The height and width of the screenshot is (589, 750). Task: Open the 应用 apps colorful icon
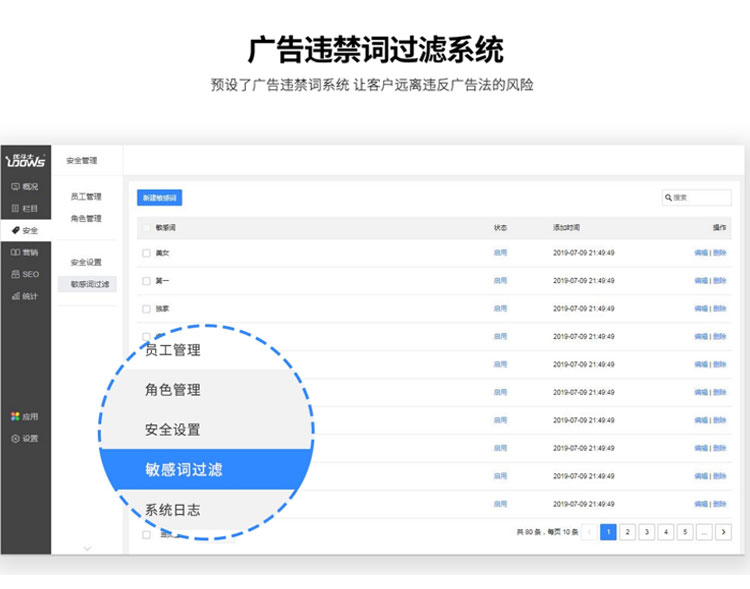15,416
